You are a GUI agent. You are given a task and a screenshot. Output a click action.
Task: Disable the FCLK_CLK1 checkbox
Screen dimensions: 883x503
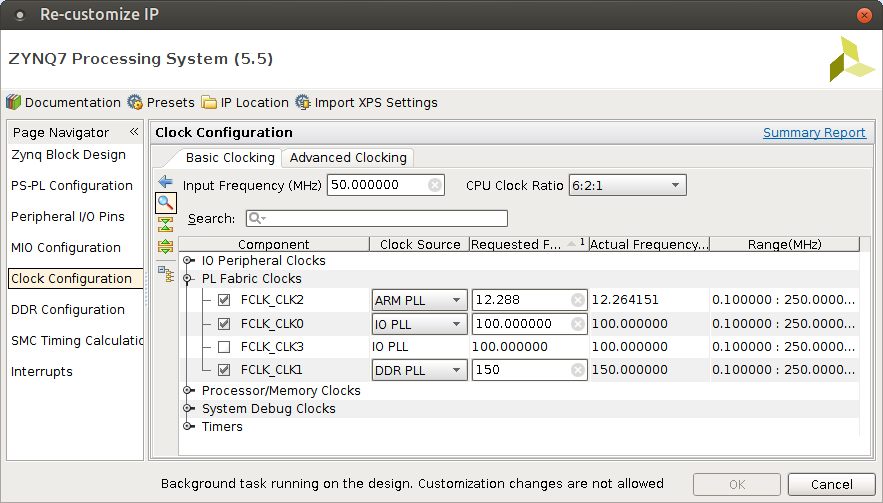click(x=224, y=370)
